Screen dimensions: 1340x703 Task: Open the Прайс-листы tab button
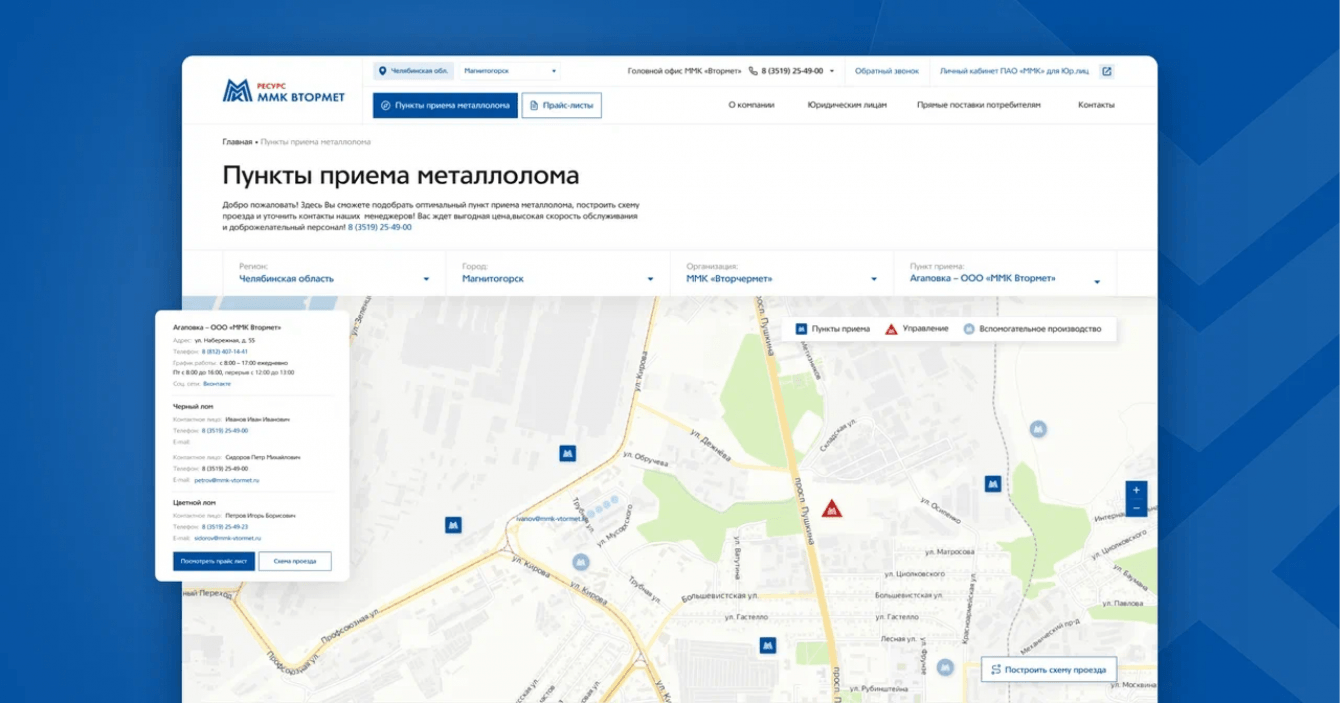pyautogui.click(x=562, y=105)
